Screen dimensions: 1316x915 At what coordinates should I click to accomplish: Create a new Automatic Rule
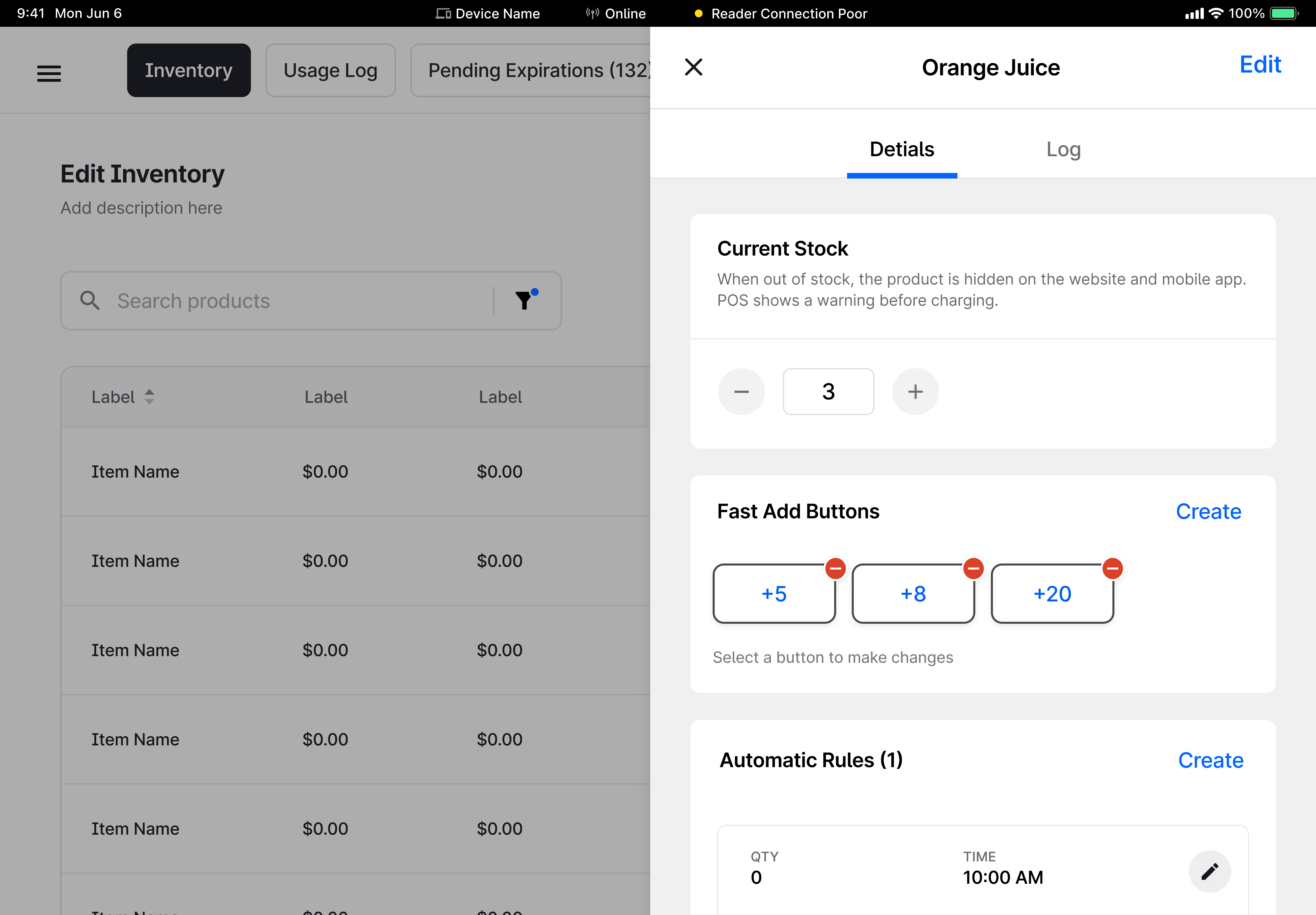1210,760
